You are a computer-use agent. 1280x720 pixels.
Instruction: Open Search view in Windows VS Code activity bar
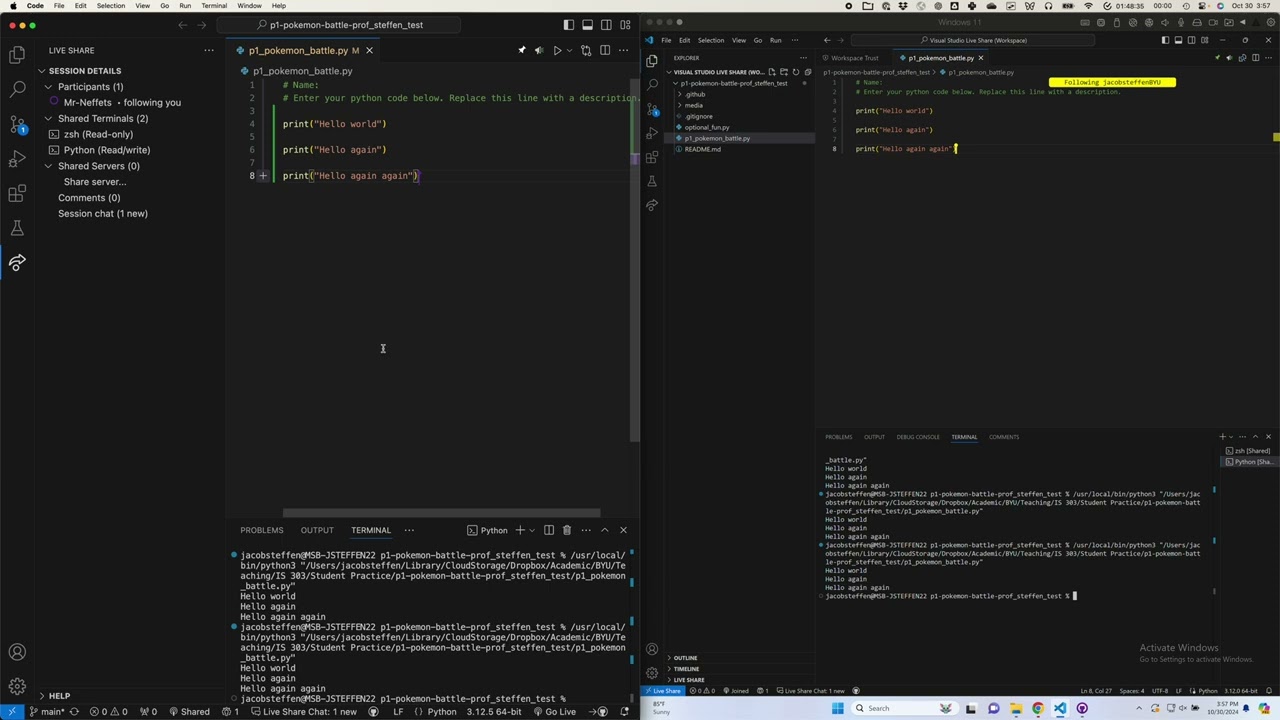[x=652, y=84]
